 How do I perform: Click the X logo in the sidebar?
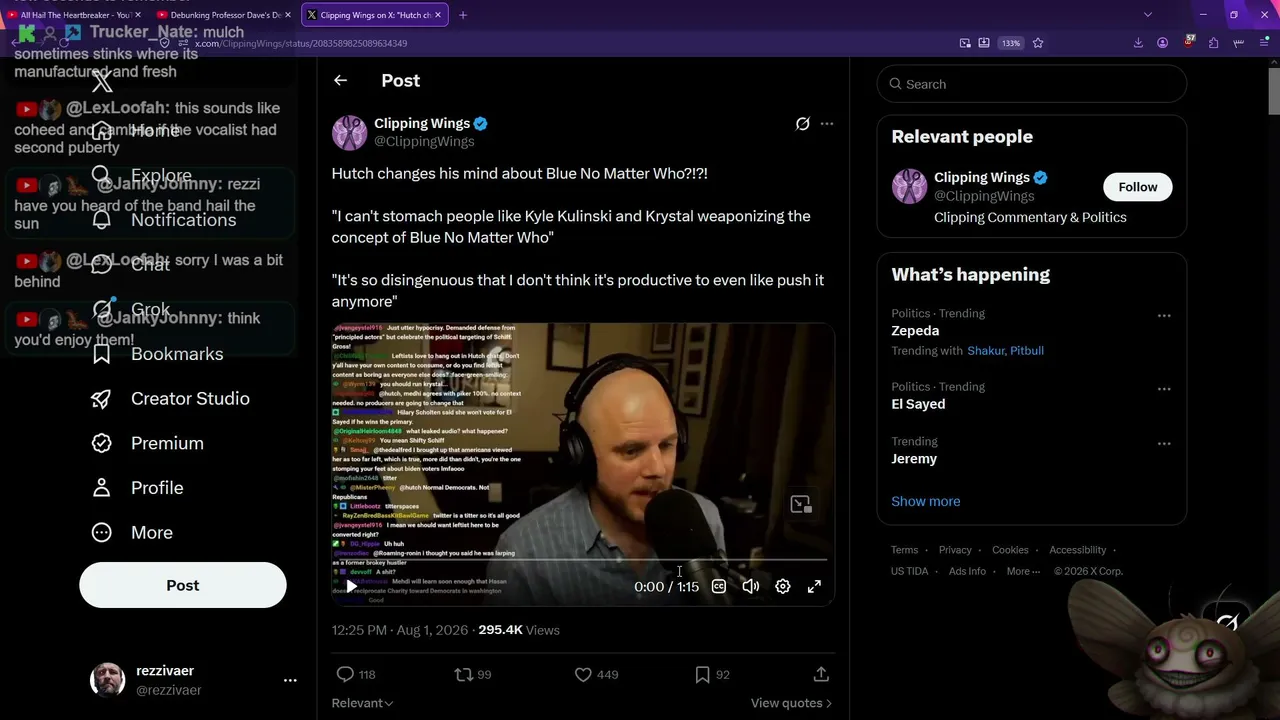(x=102, y=84)
